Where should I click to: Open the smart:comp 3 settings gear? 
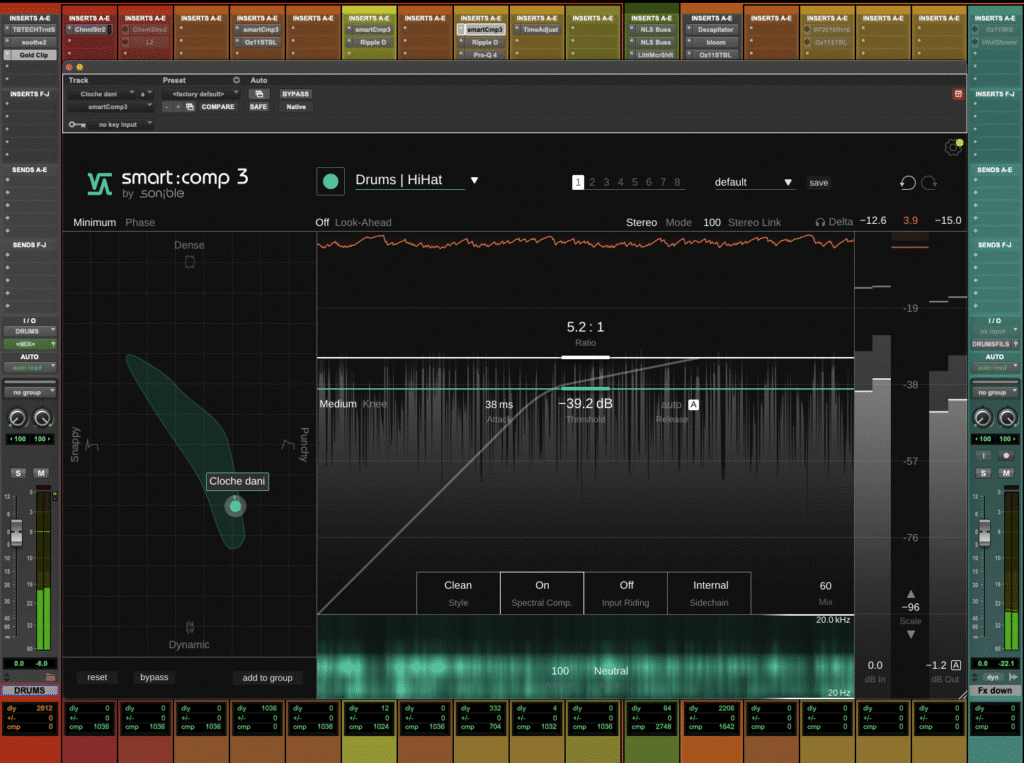[x=954, y=146]
